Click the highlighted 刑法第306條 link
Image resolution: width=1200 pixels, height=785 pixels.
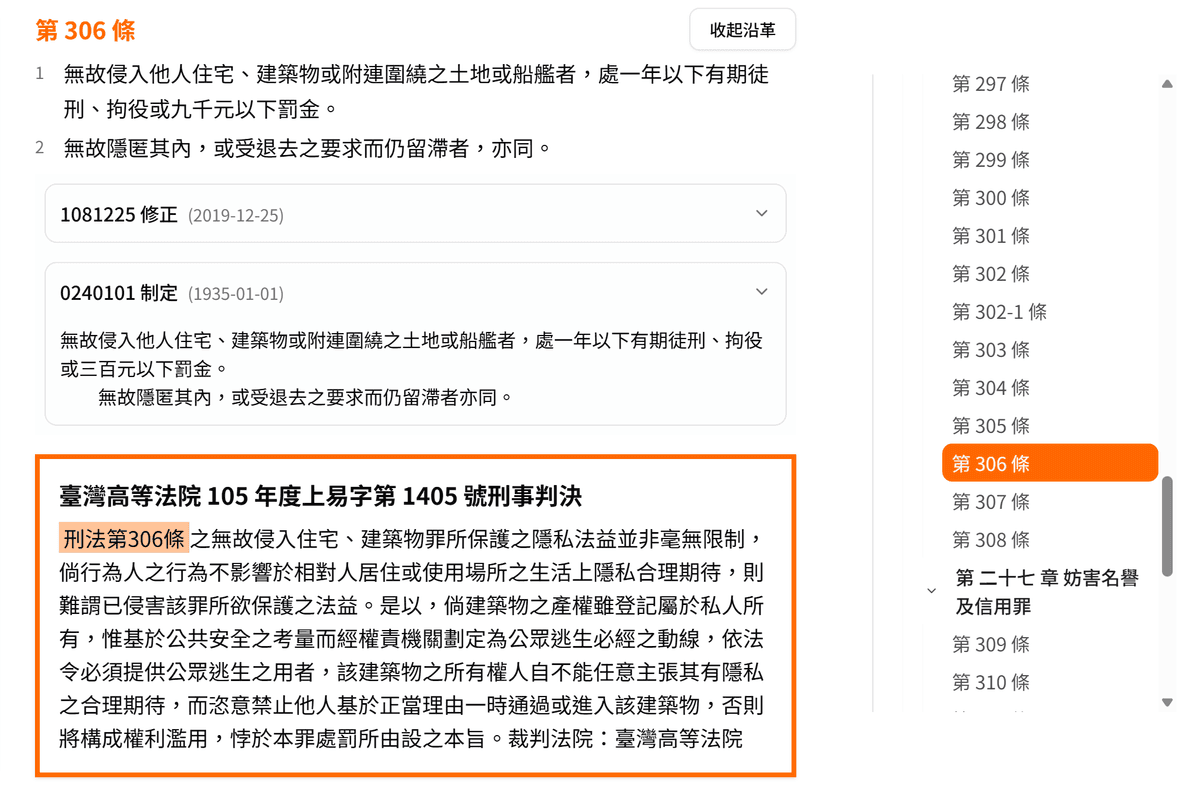tap(124, 540)
